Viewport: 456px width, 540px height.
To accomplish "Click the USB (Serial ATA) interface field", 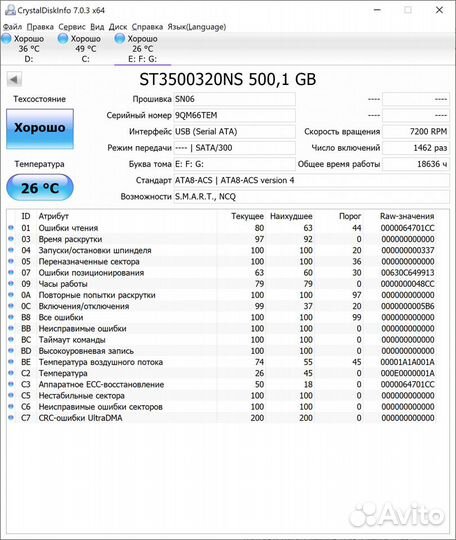I will tap(234, 132).
